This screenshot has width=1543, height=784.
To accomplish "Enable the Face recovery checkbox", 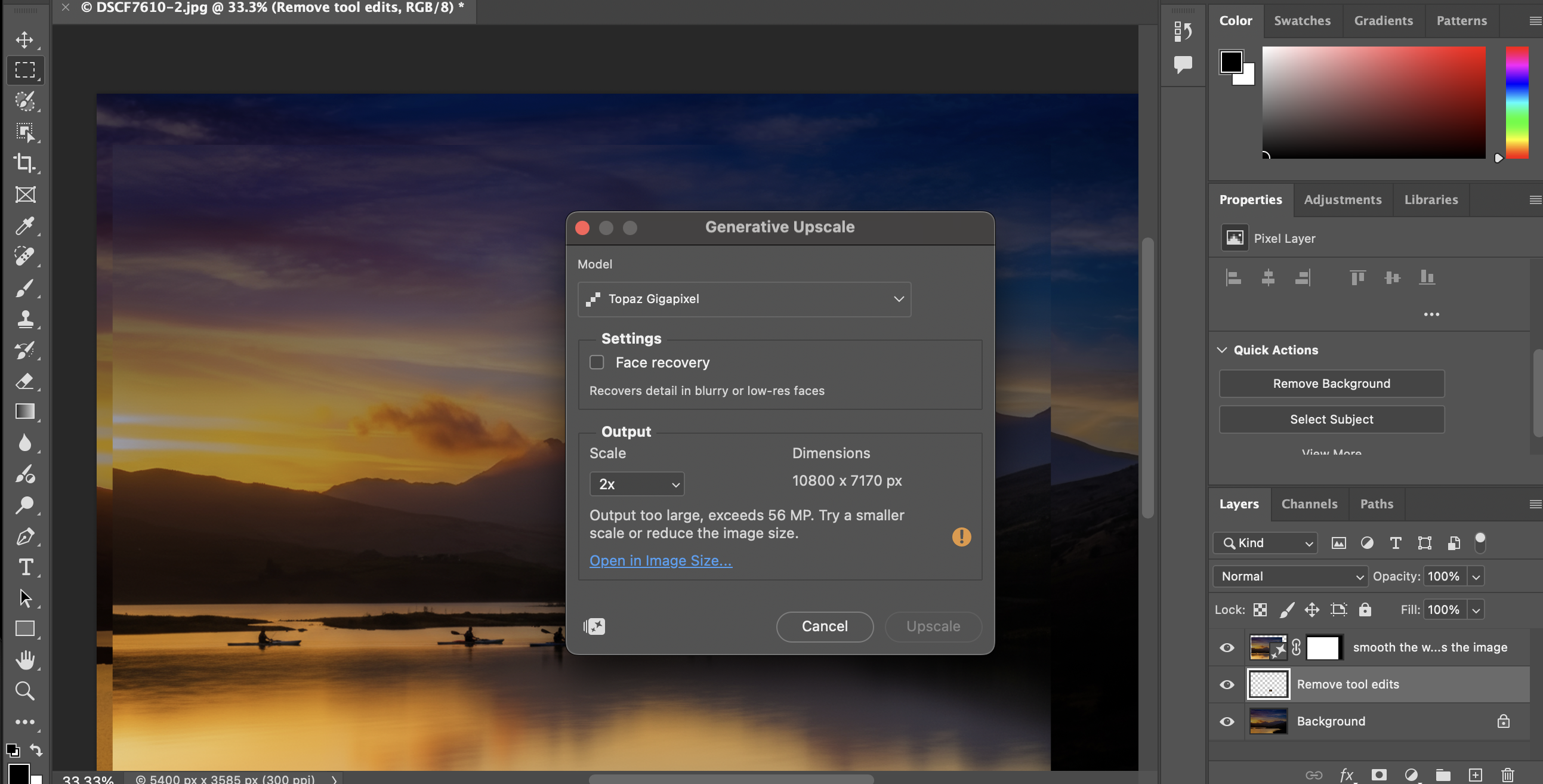I will pos(597,362).
